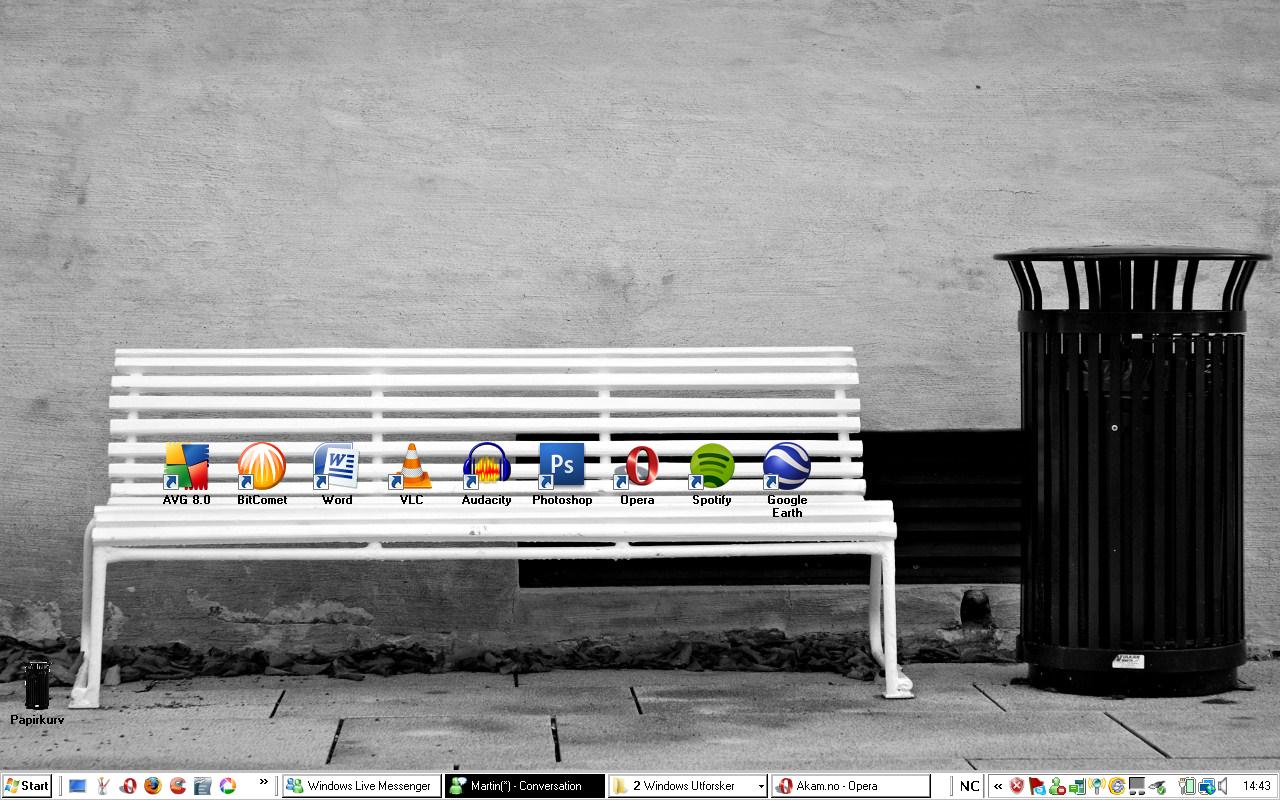Launch Opera from the quick launch bar
Screen dimensions: 1280x800
(x=128, y=786)
